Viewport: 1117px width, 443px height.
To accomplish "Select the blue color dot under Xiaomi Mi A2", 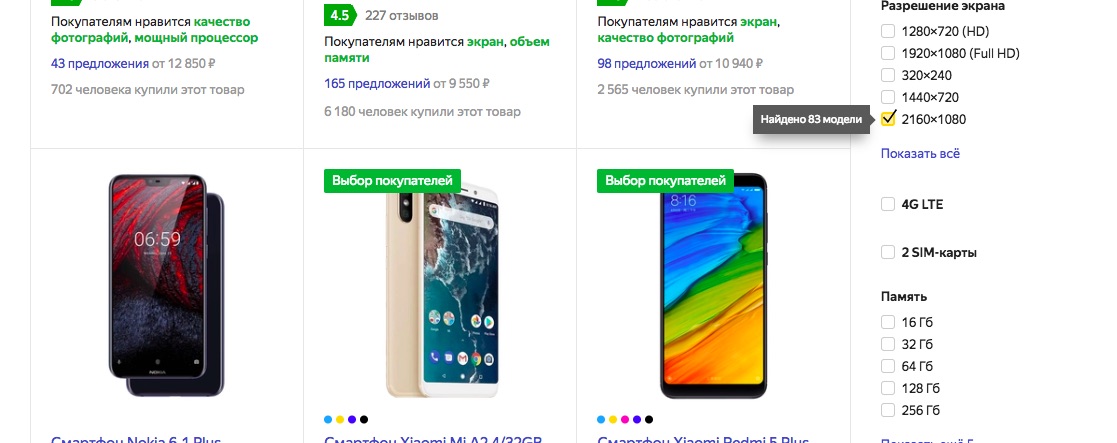I will coord(328,419).
